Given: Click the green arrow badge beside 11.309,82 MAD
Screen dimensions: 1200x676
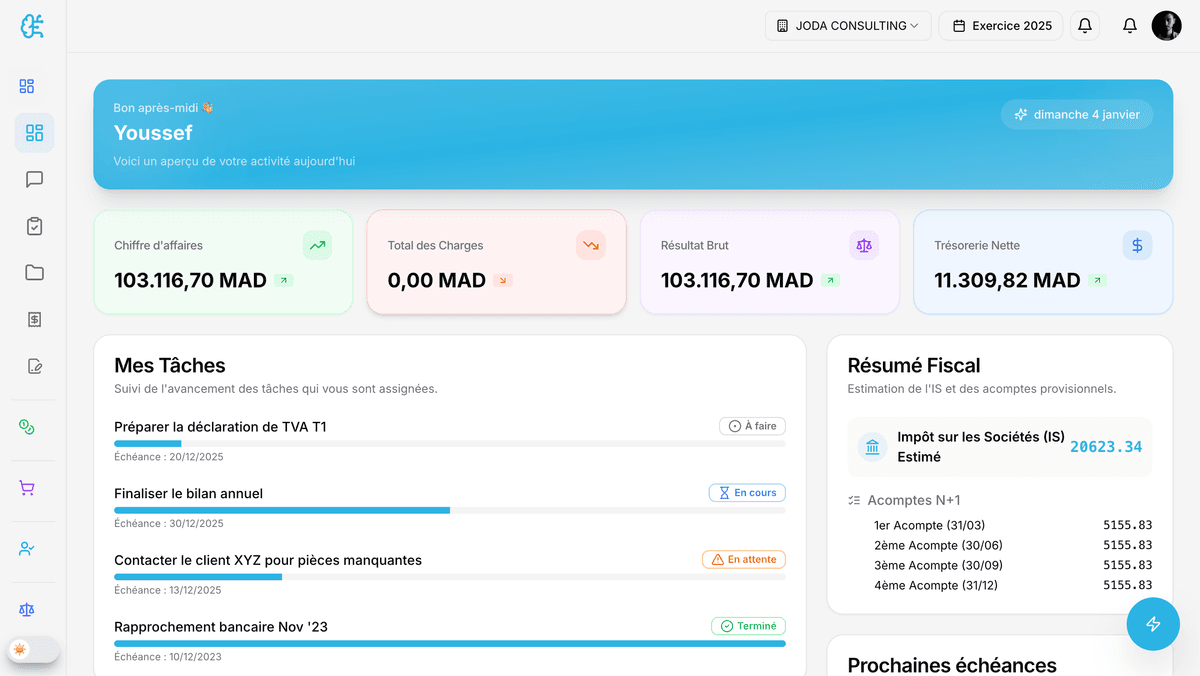Looking at the screenshot, I should 1098,281.
